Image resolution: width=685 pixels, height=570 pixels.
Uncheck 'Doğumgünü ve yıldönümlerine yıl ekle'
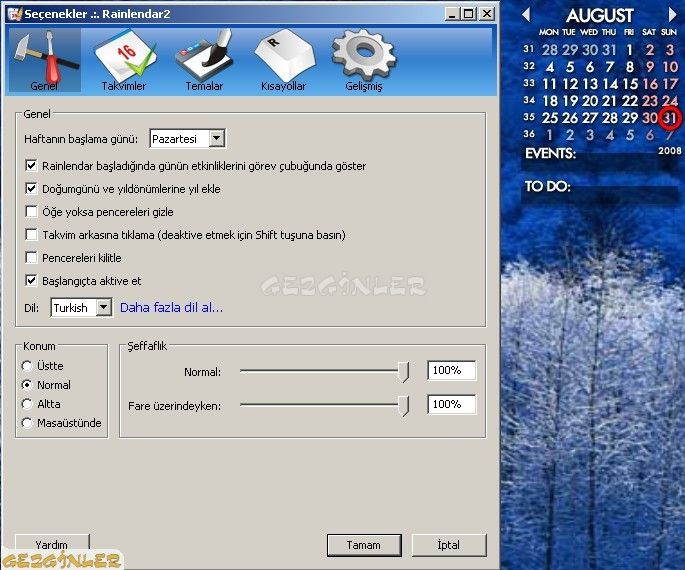31,189
